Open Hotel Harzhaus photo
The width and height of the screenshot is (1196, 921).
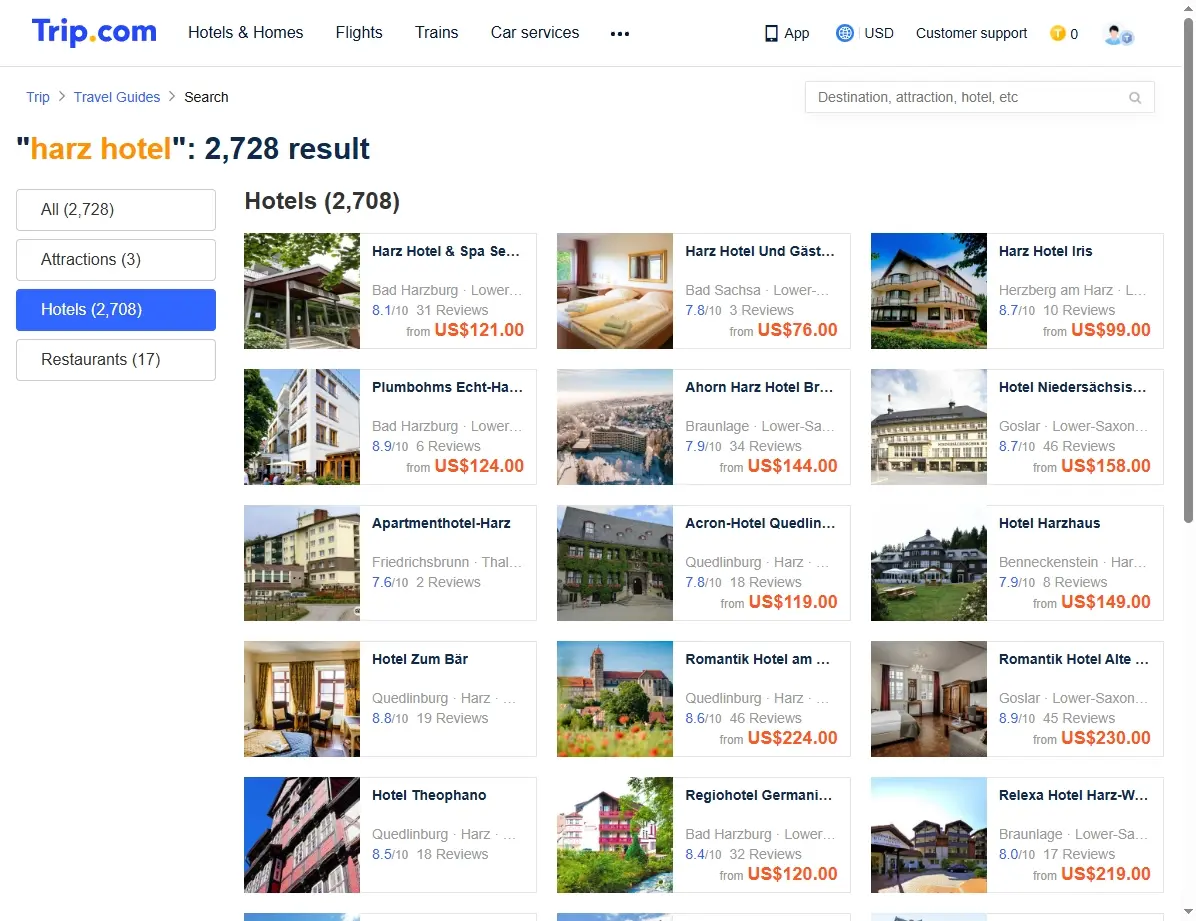coord(929,563)
